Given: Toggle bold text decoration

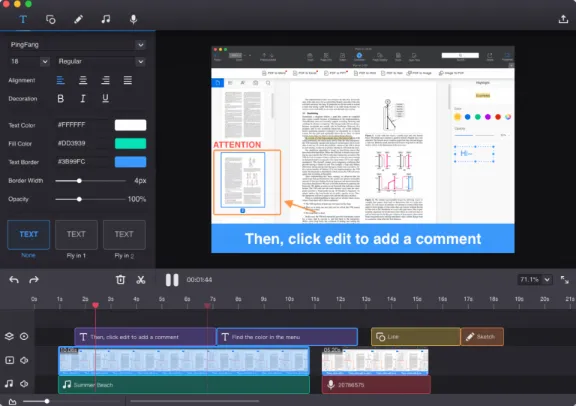Looking at the screenshot, I should tap(61, 98).
